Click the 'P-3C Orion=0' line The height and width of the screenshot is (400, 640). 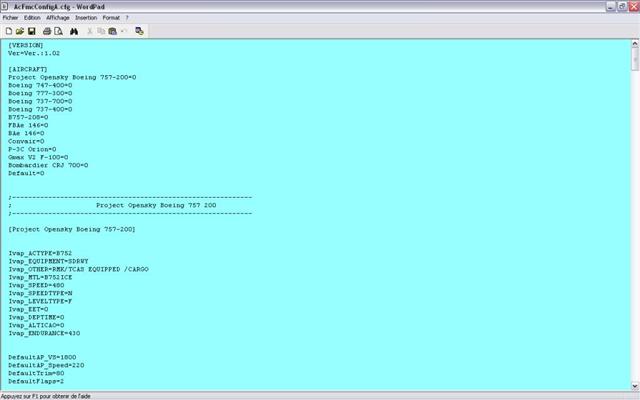tap(32, 149)
